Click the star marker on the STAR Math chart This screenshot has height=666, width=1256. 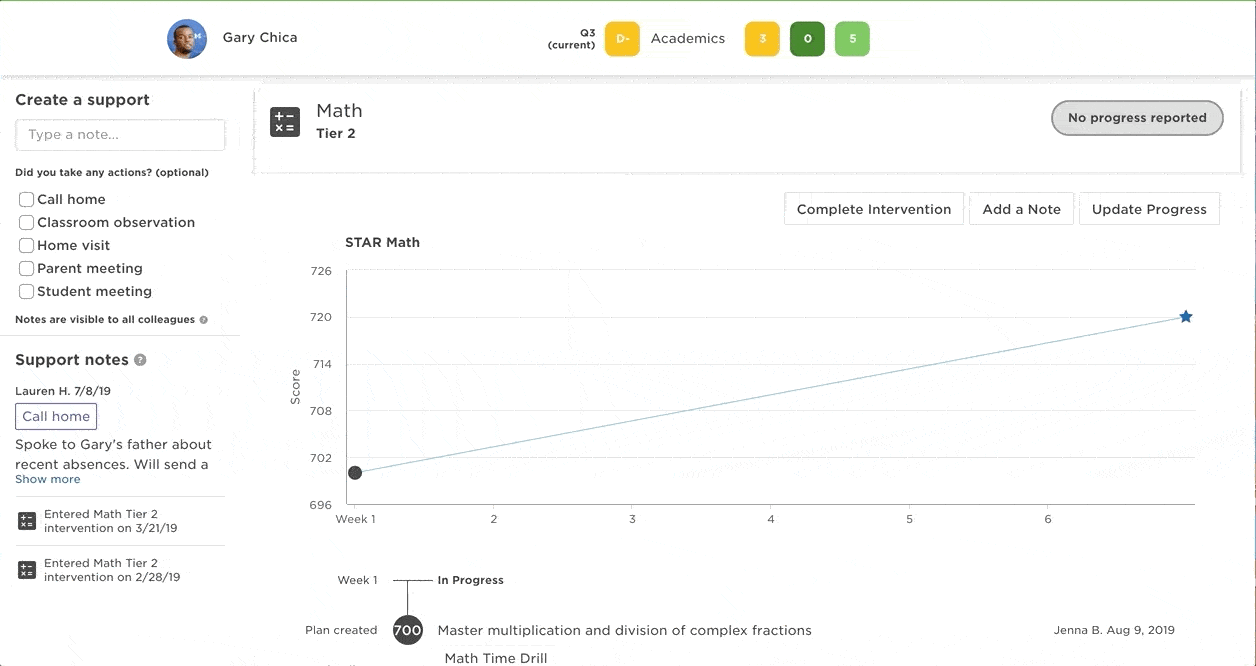pyautogui.click(x=1186, y=316)
